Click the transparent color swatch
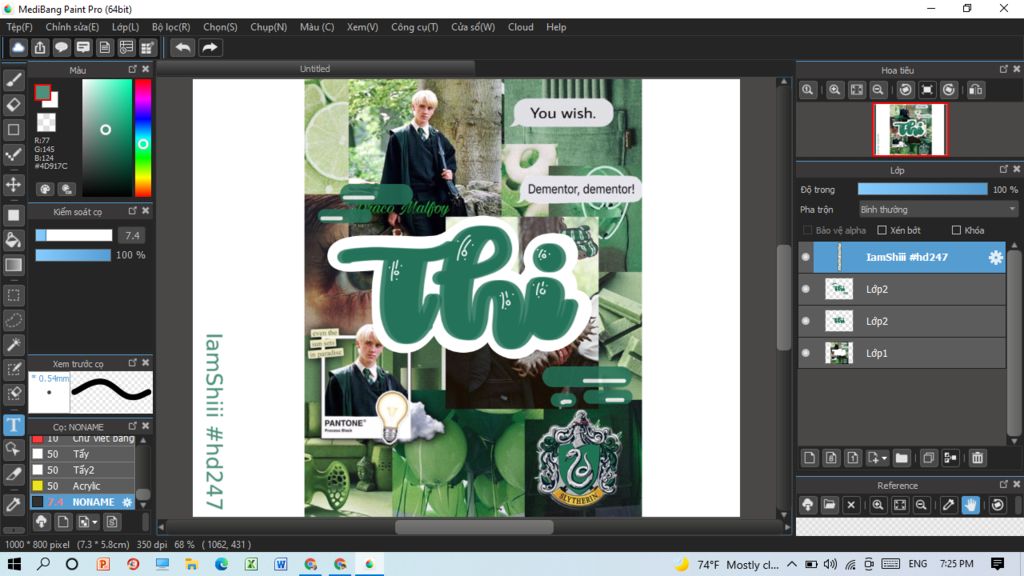1024x576 pixels. click(46, 122)
